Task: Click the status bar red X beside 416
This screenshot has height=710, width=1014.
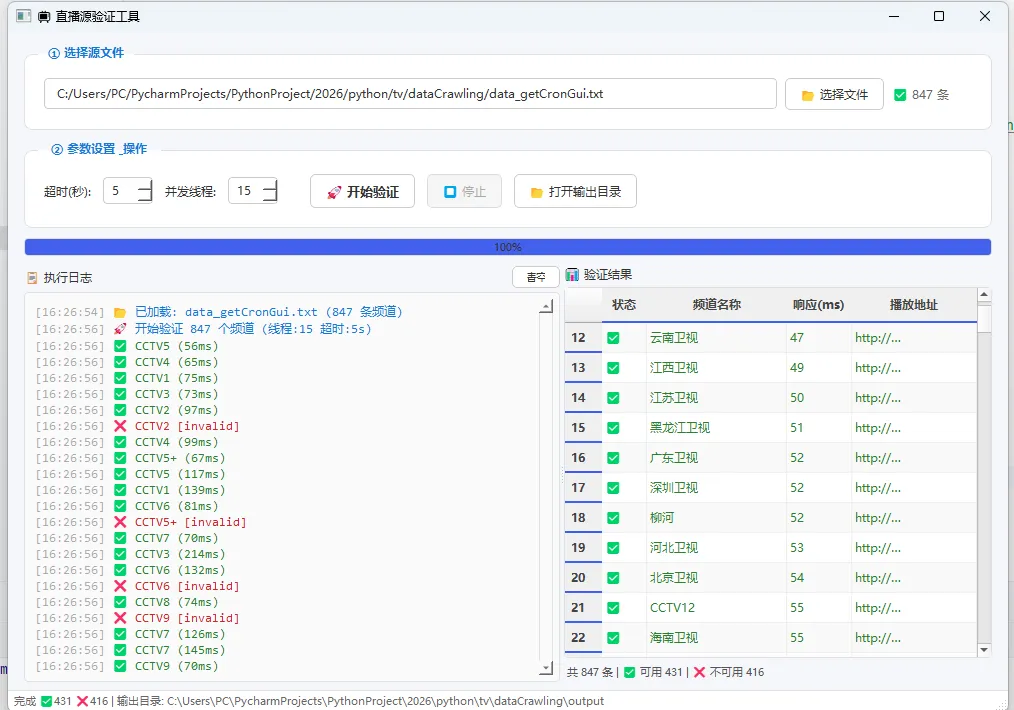Action: click(x=82, y=701)
